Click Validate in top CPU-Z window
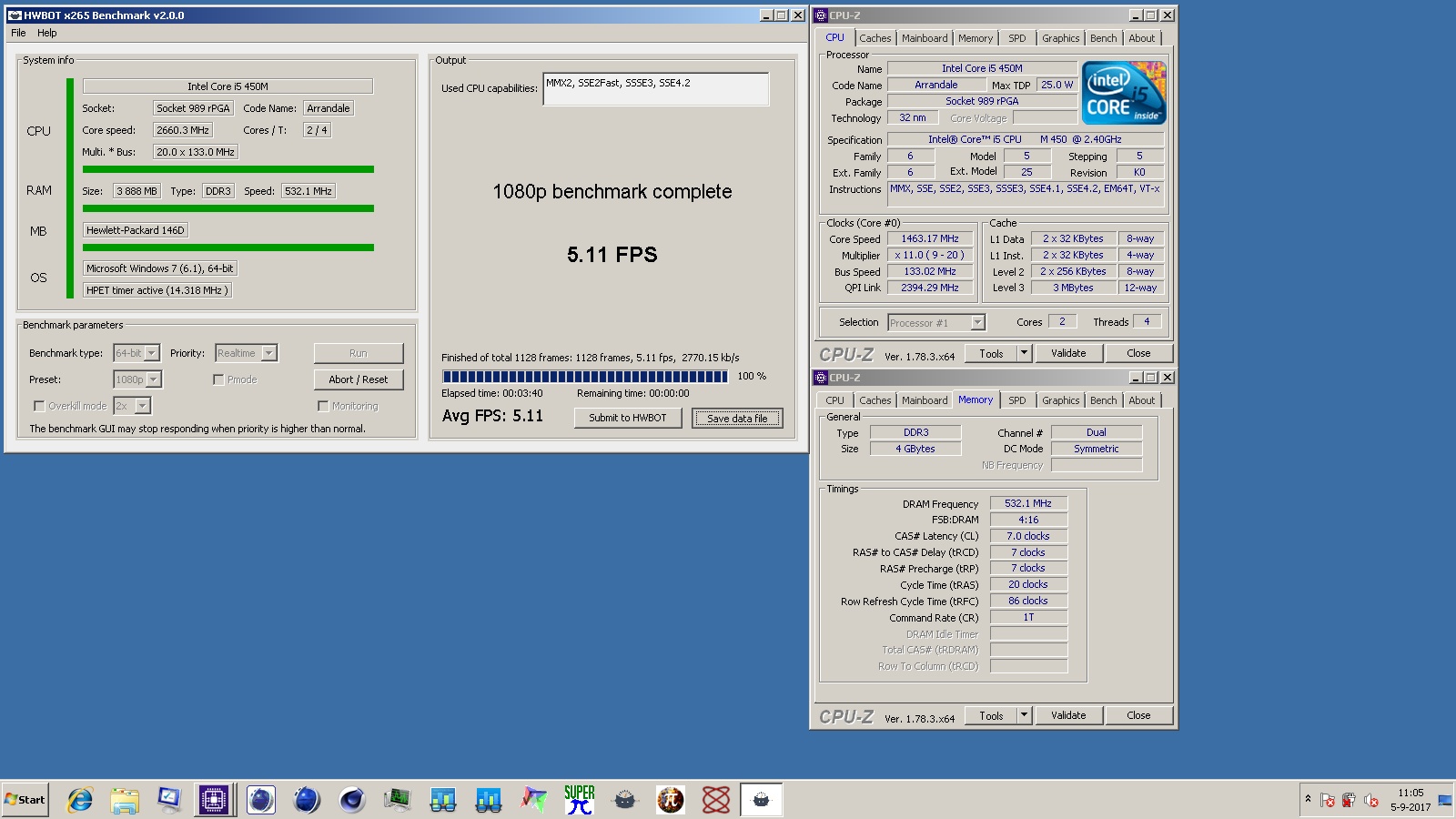The width and height of the screenshot is (1456, 819). point(1068,353)
